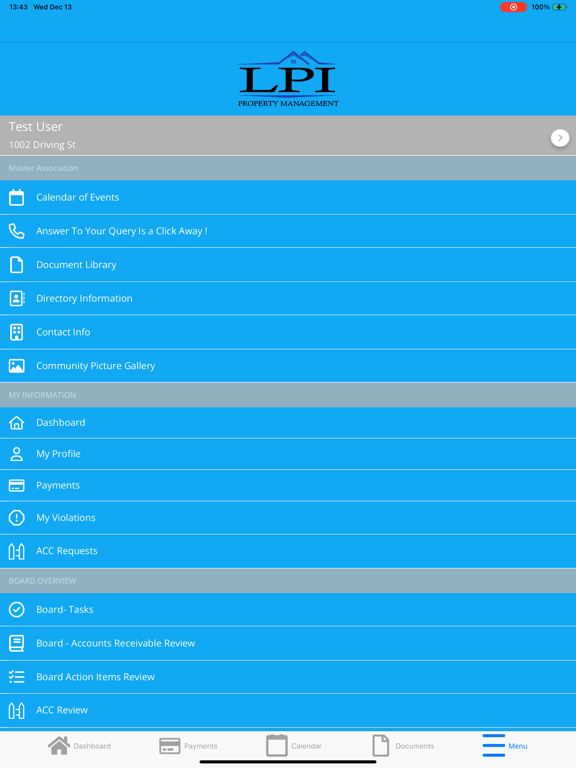
Task: Open the Community Picture Gallery image icon
Action: tap(17, 366)
